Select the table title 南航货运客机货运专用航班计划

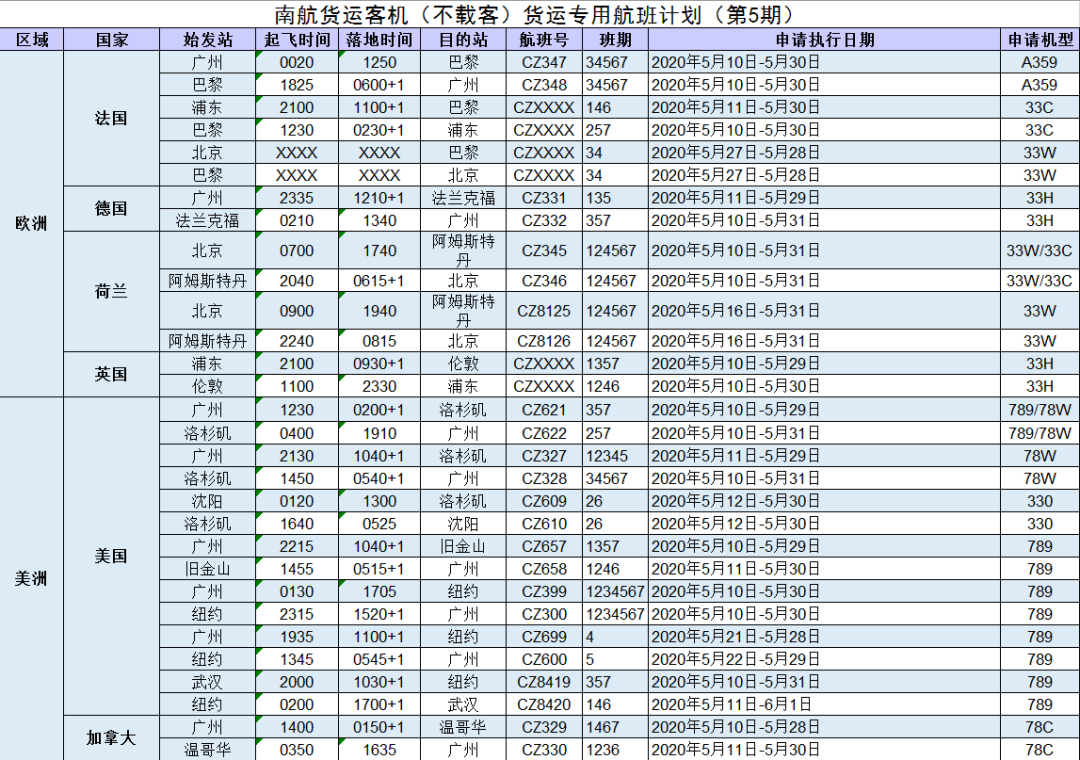point(534,14)
